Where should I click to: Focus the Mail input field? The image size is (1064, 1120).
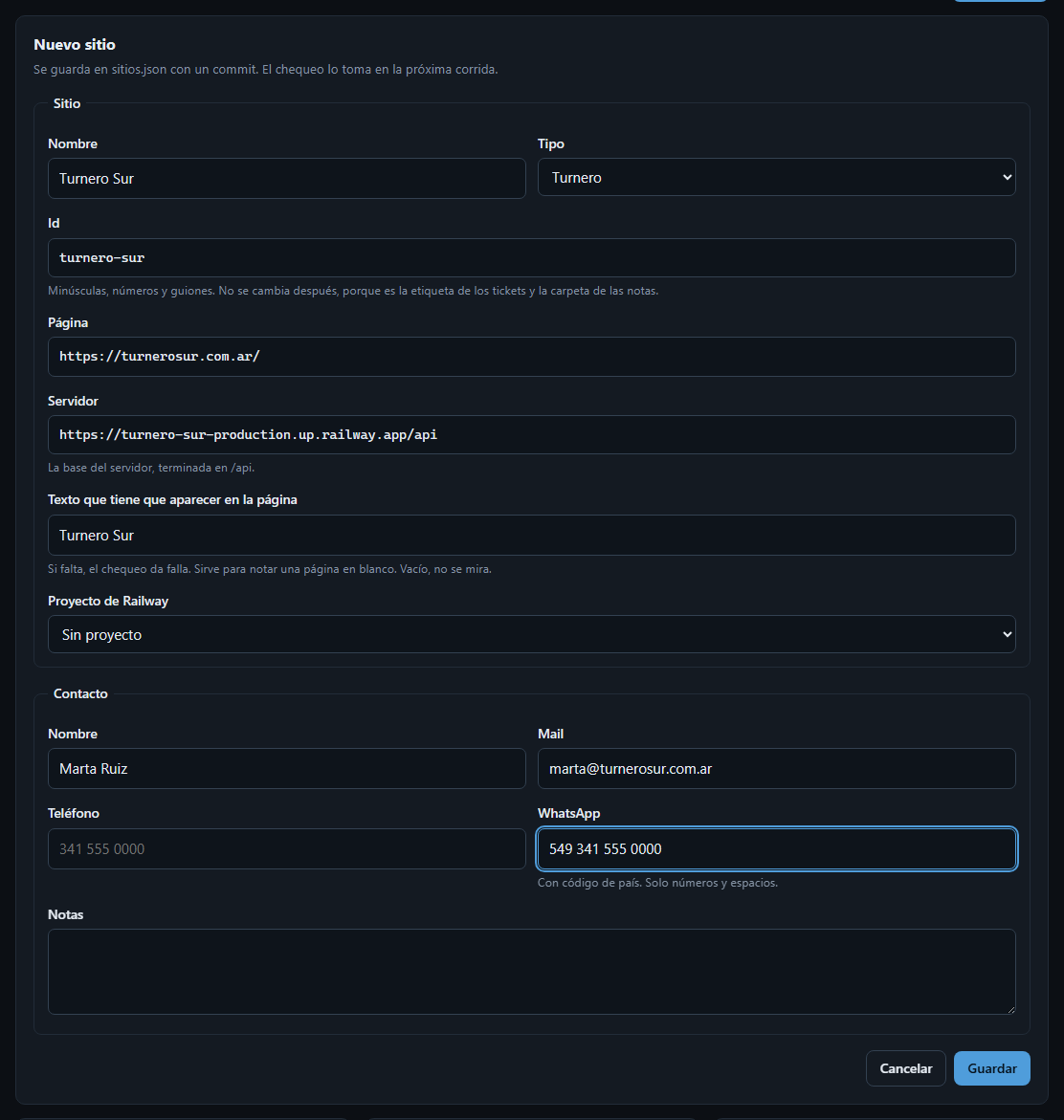776,769
